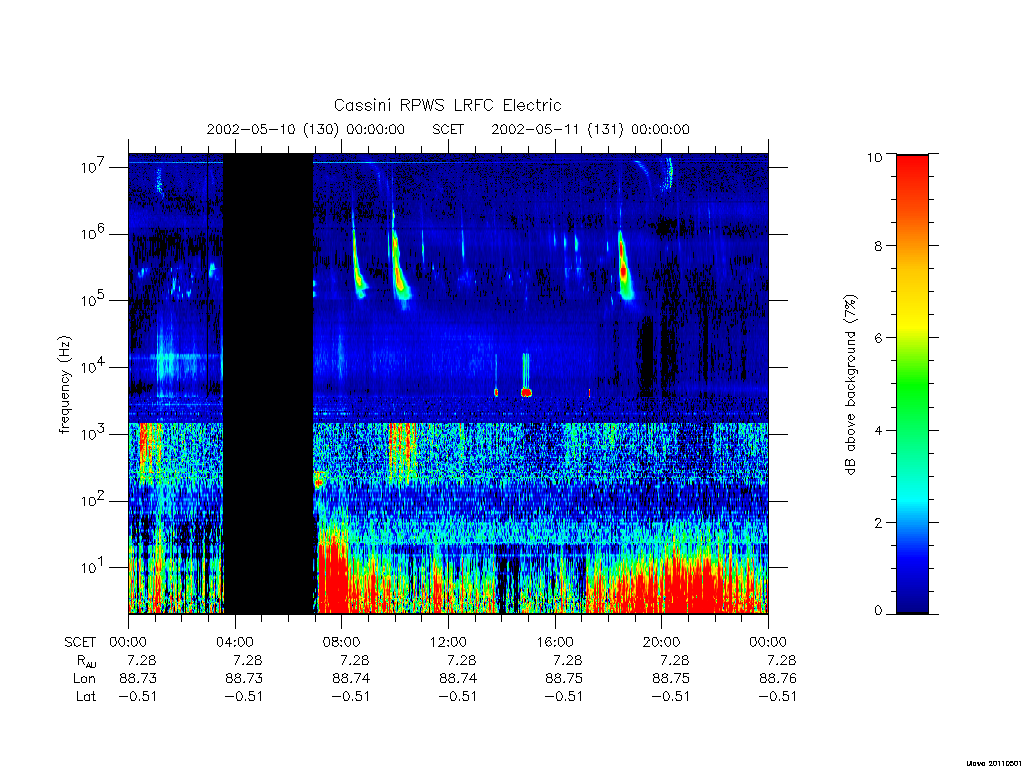Screen dimensions: 1024x768
Task: Click the 12:00 time axis label
Action: pos(448,642)
